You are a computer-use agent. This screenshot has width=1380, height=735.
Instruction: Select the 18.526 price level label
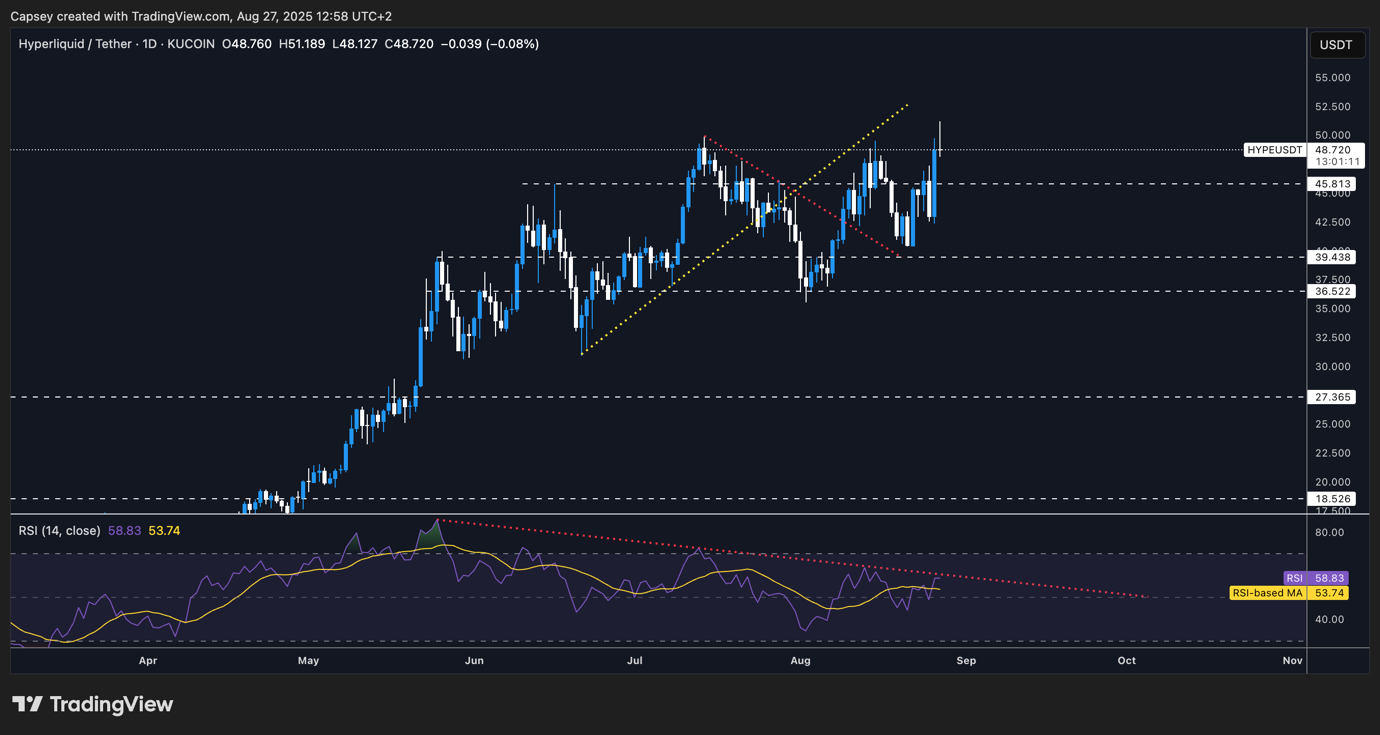1334,498
